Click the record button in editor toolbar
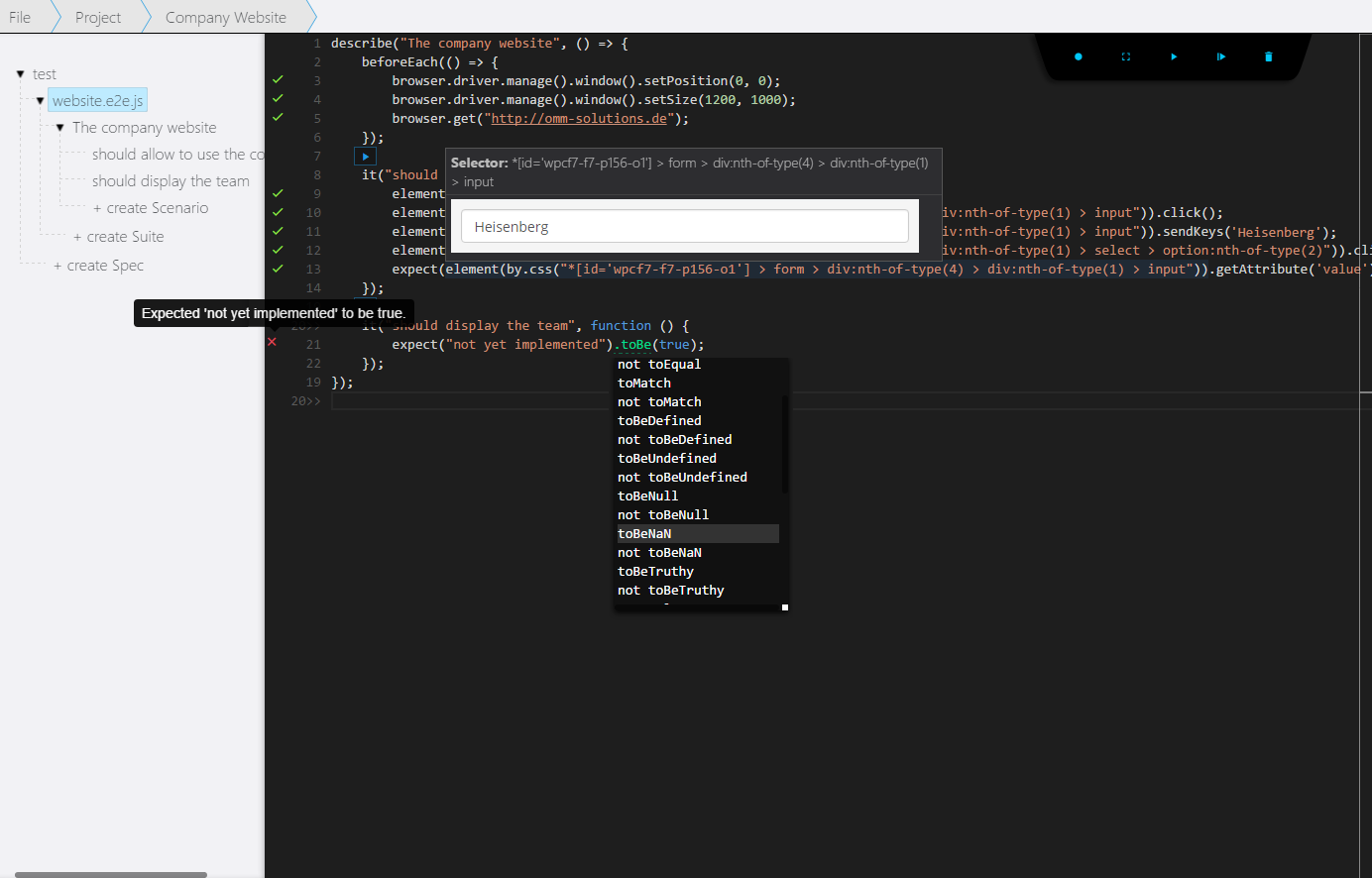The image size is (1372, 878). [x=1079, y=56]
